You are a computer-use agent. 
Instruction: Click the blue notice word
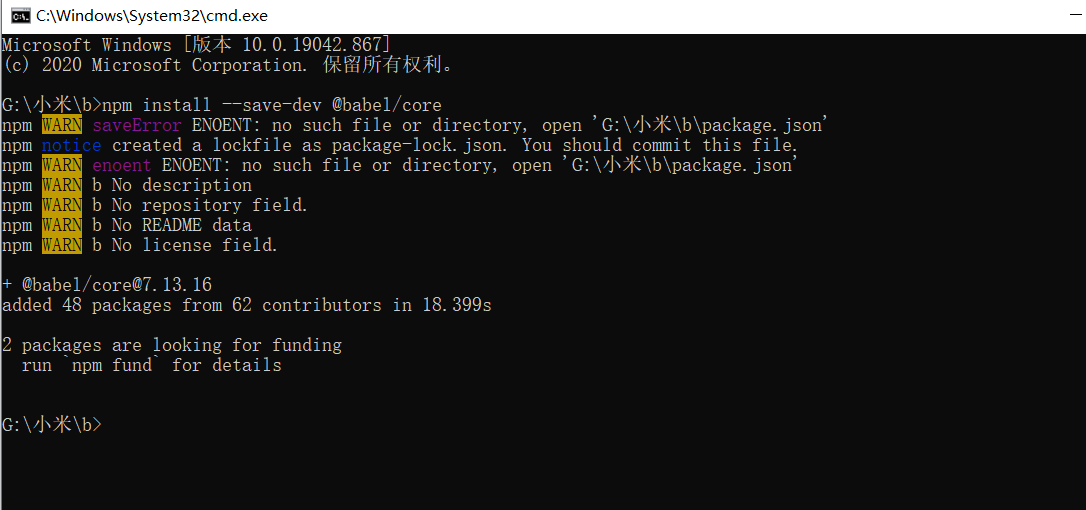(x=71, y=146)
